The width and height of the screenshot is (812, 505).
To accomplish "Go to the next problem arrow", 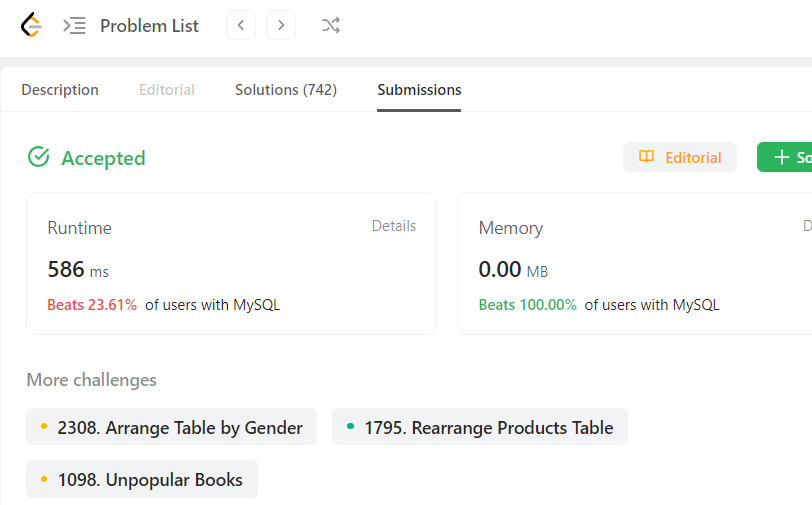I will [x=281, y=25].
